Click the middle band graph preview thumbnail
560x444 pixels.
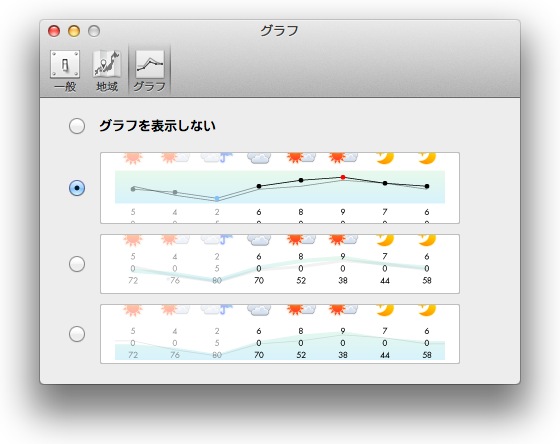click(280, 264)
